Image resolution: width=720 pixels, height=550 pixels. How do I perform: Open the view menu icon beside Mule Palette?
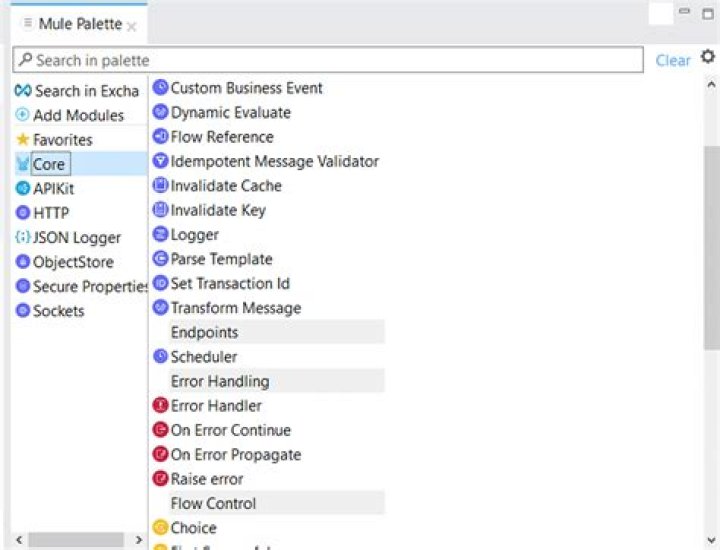click(x=28, y=22)
